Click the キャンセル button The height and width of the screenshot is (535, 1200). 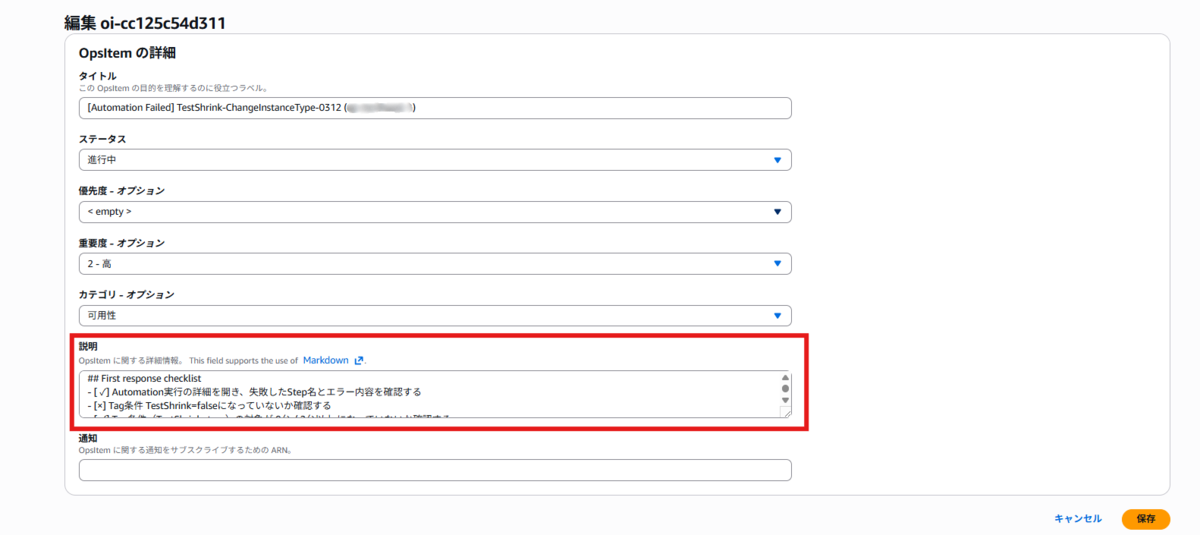click(x=1078, y=519)
